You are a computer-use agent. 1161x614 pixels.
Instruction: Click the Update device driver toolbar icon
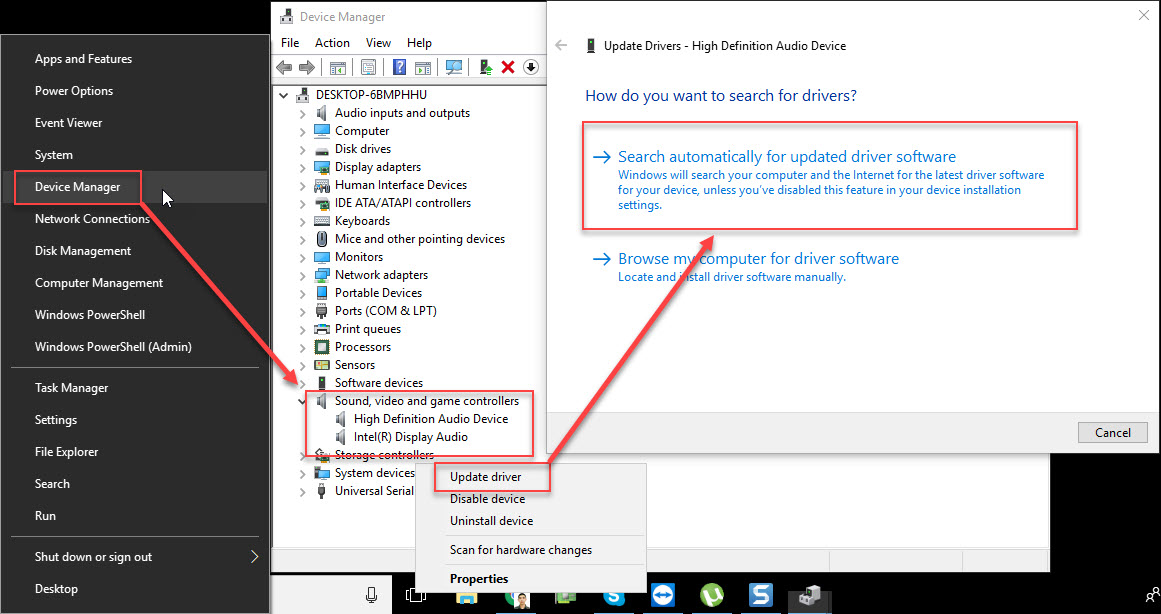[486, 67]
